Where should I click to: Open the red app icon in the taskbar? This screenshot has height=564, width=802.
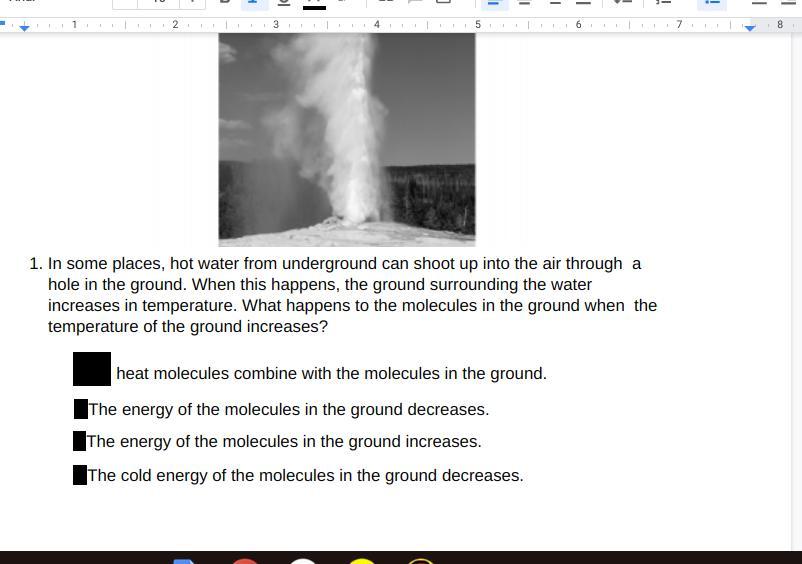point(245,561)
